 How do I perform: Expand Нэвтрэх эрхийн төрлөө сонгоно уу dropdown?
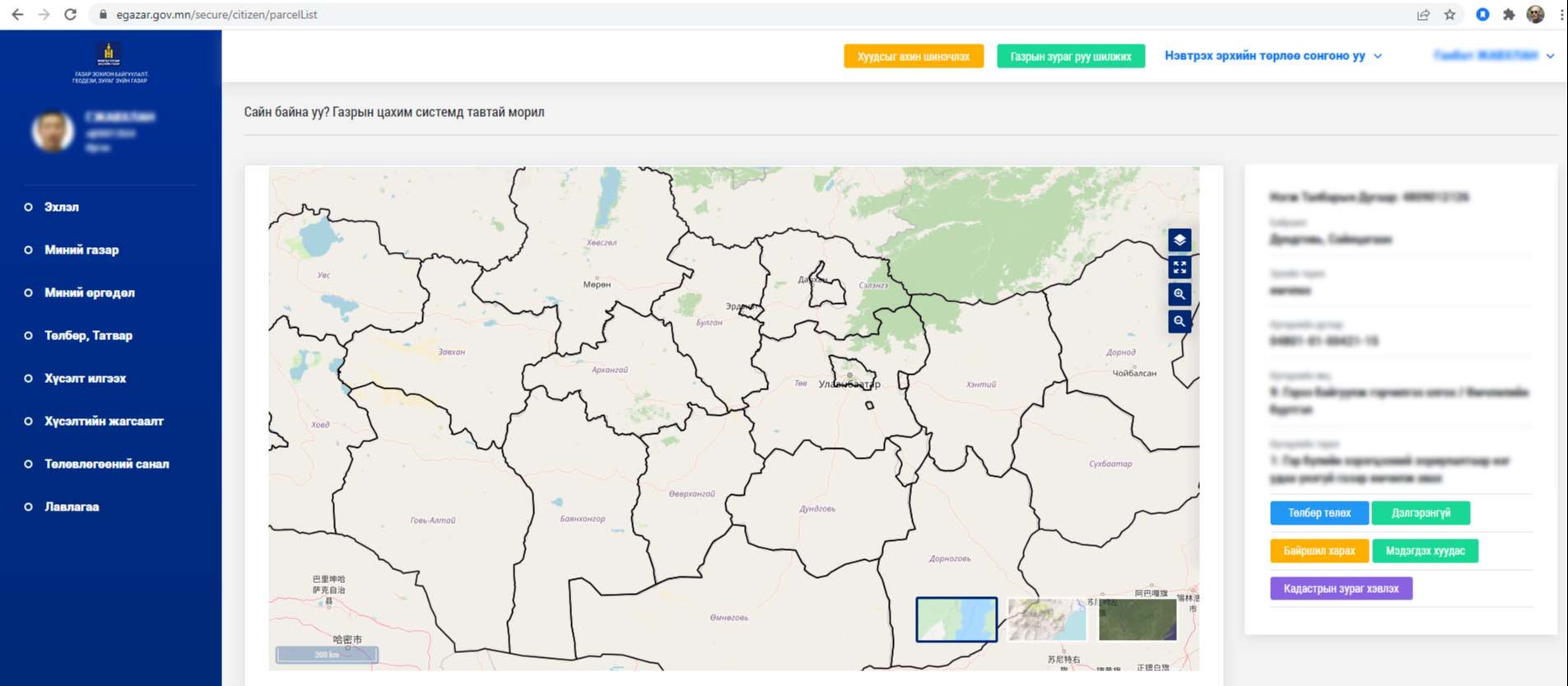(x=1273, y=56)
